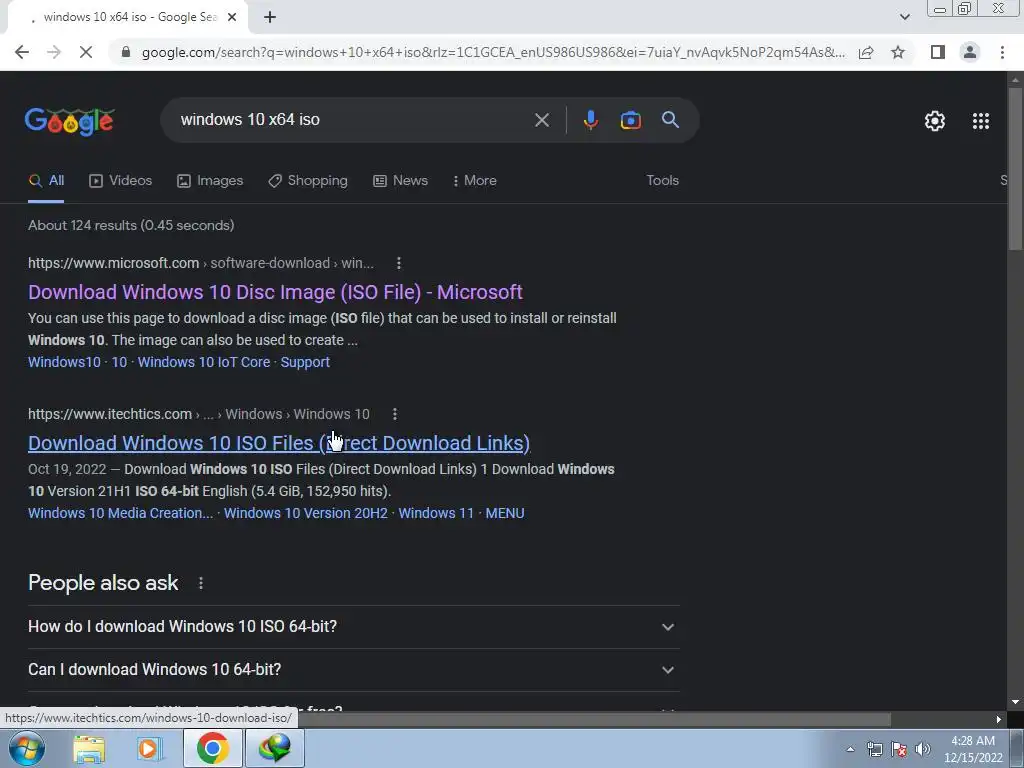Image resolution: width=1024 pixels, height=768 pixels.
Task: Open search Tools options
Action: pos(662,181)
